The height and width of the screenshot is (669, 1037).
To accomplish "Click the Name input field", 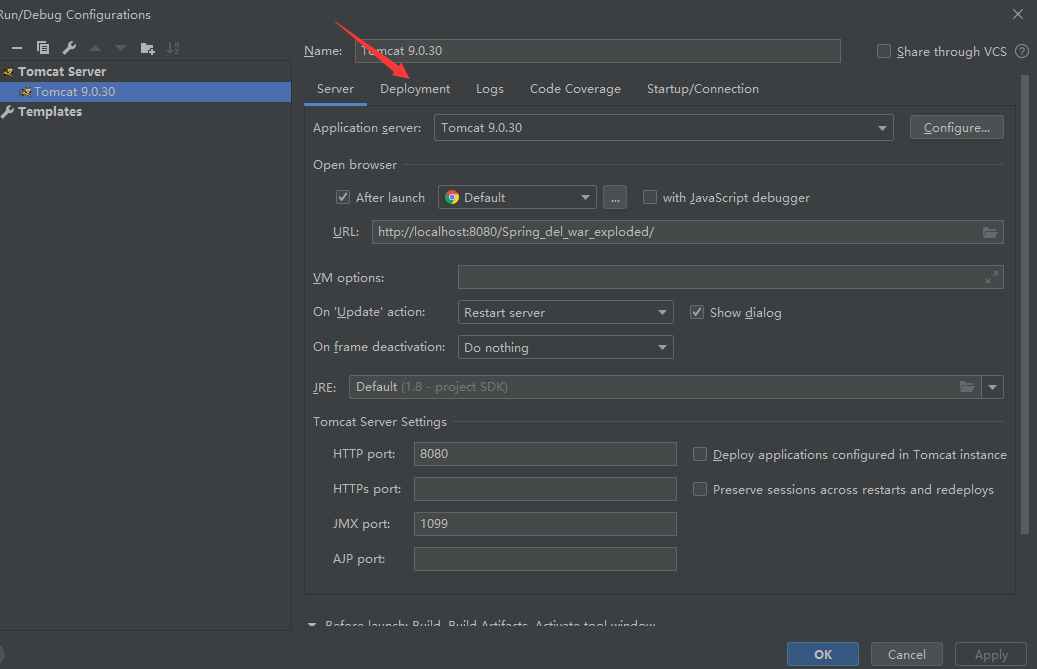I will (597, 51).
